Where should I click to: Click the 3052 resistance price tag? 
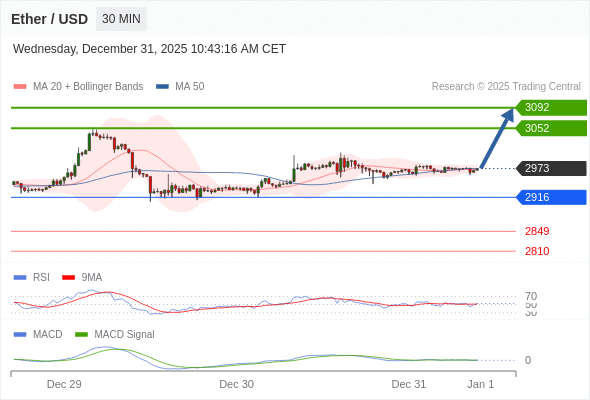pos(551,128)
